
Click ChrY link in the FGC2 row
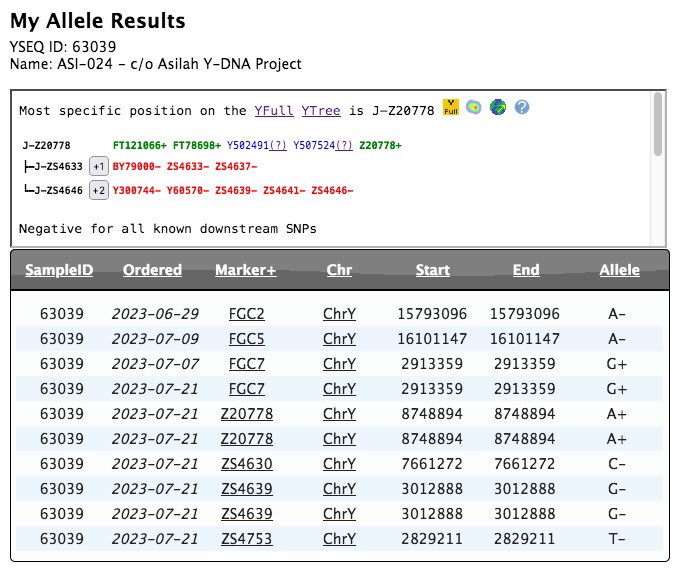[x=339, y=314]
